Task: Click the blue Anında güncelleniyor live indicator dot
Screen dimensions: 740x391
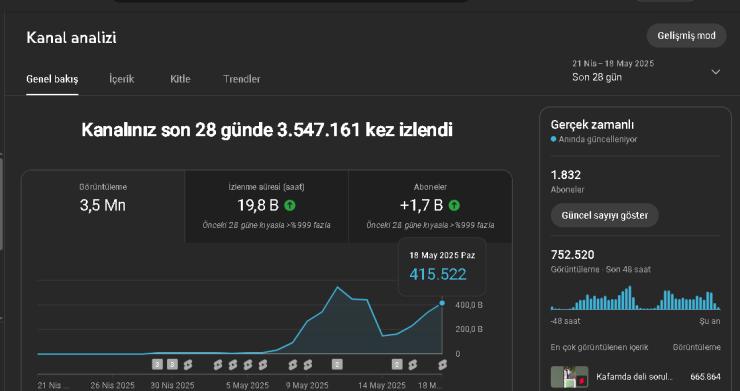Action: (554, 139)
